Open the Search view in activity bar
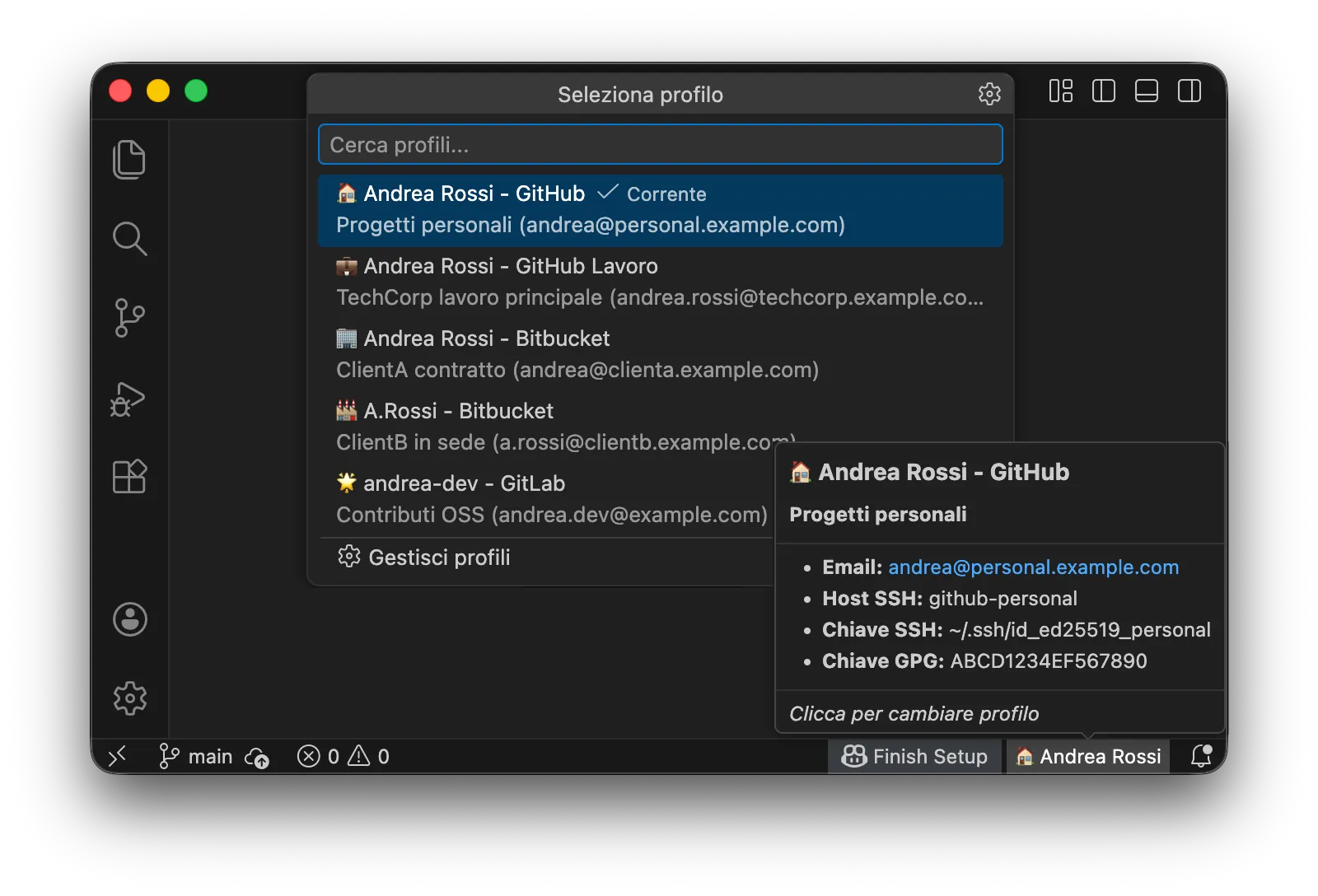 click(129, 239)
